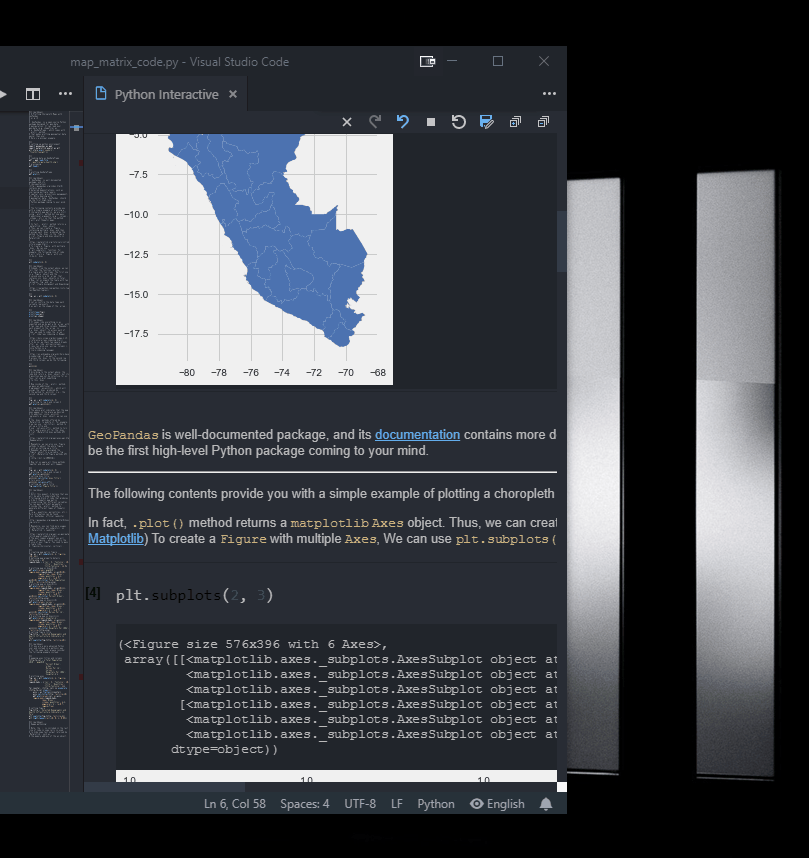Collapse all cell inputs

(x=543, y=122)
